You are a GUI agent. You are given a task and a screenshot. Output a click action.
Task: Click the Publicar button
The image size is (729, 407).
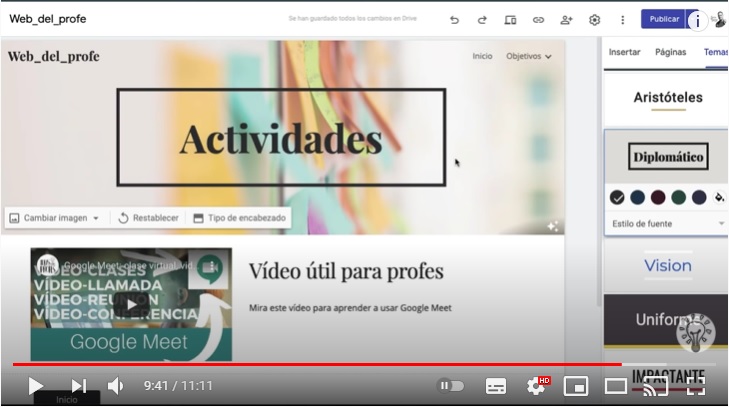click(663, 19)
